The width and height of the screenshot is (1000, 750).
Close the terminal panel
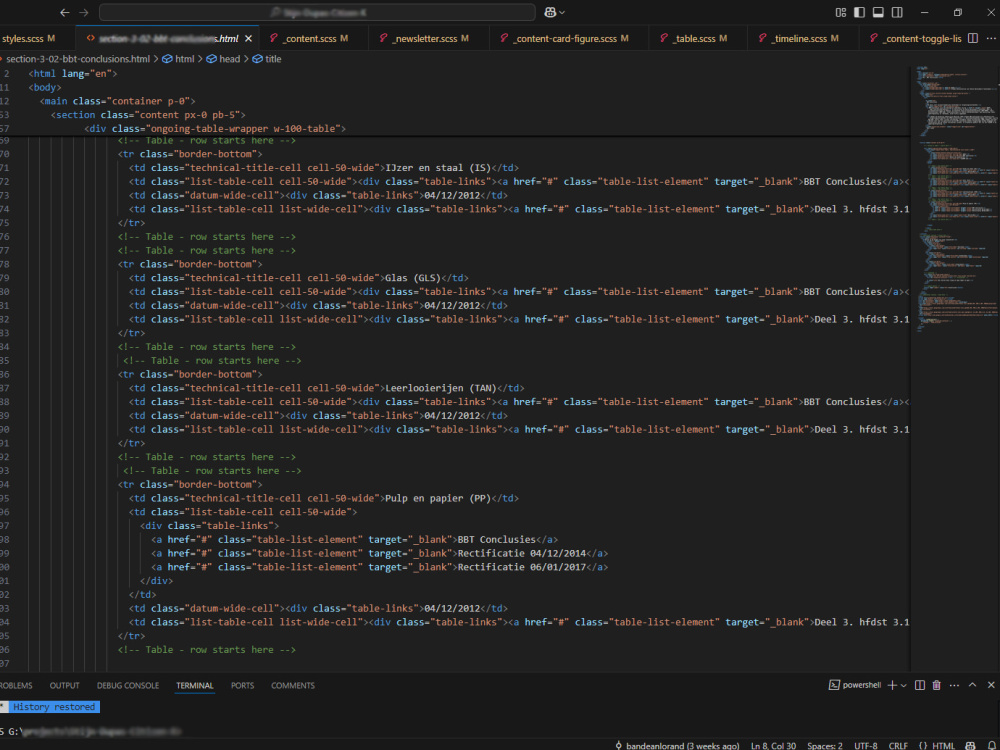pyautogui.click(x=991, y=685)
